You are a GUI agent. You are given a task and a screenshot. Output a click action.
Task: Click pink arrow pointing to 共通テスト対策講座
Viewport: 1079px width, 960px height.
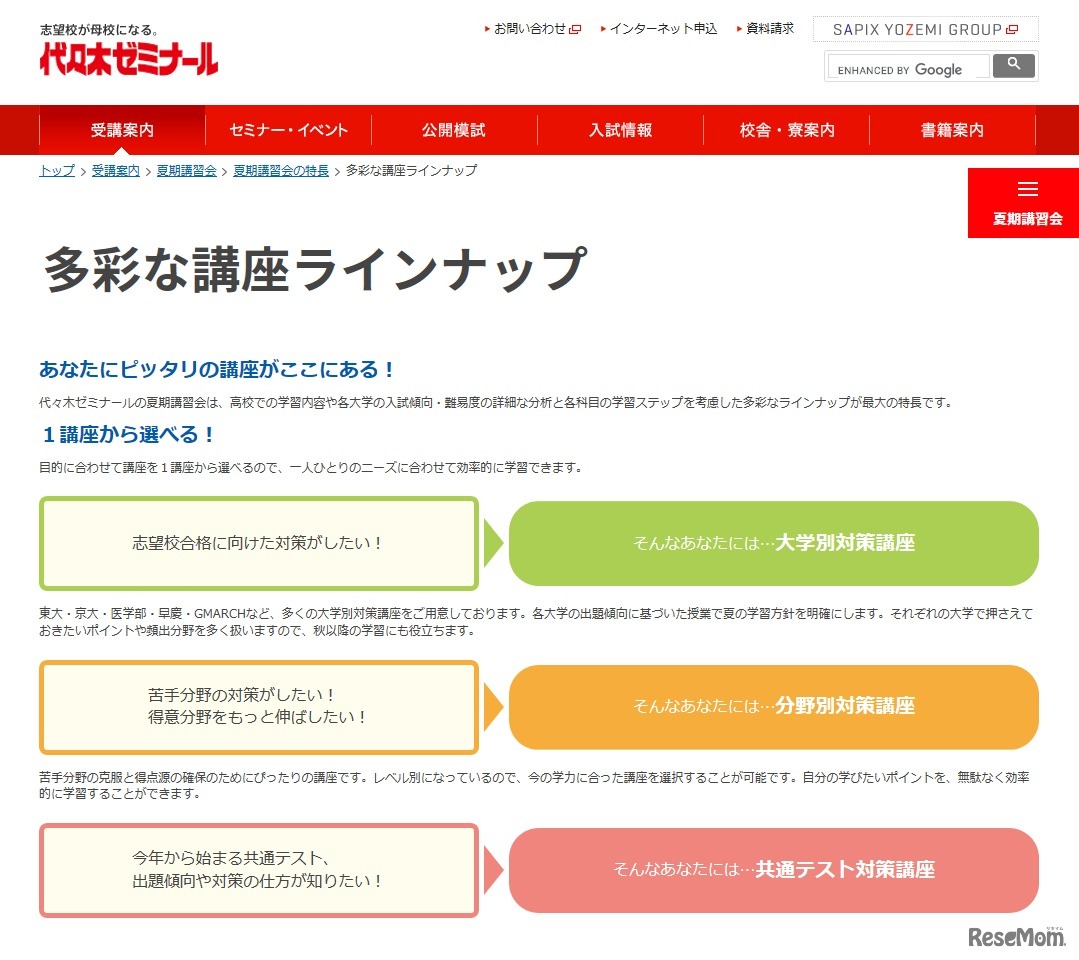tap(493, 870)
